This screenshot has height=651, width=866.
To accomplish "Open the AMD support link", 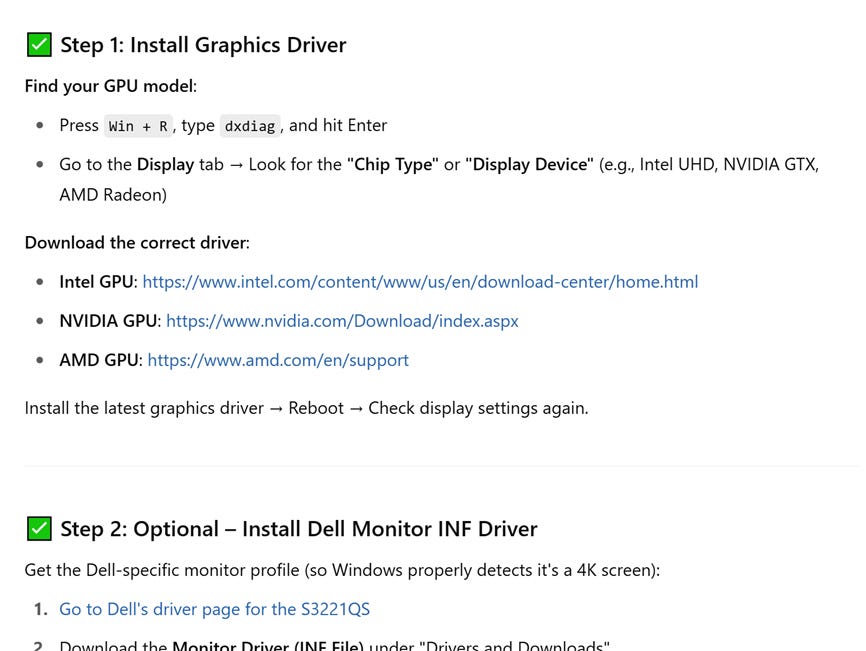I will coord(278,361).
